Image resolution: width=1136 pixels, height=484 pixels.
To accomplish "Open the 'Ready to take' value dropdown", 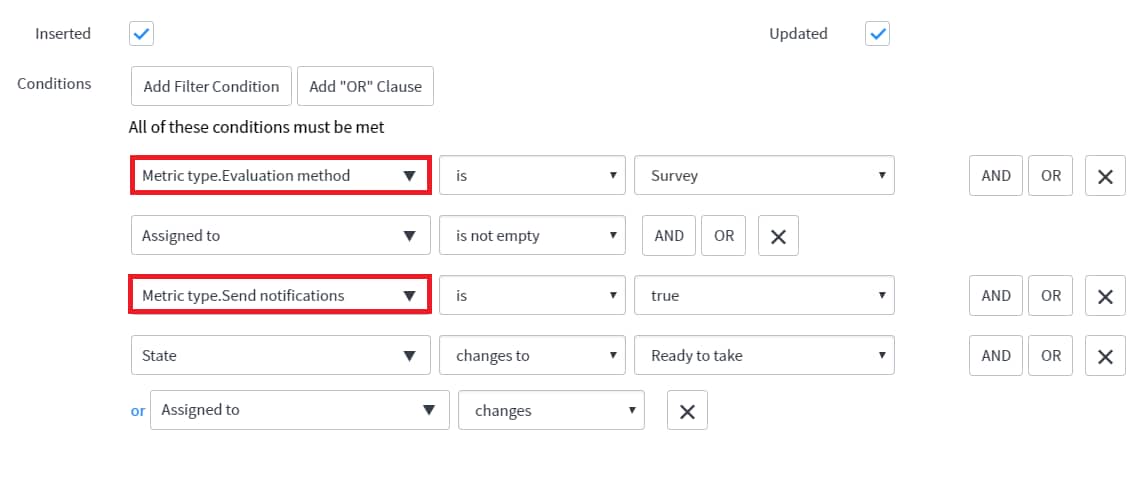I will 764,355.
